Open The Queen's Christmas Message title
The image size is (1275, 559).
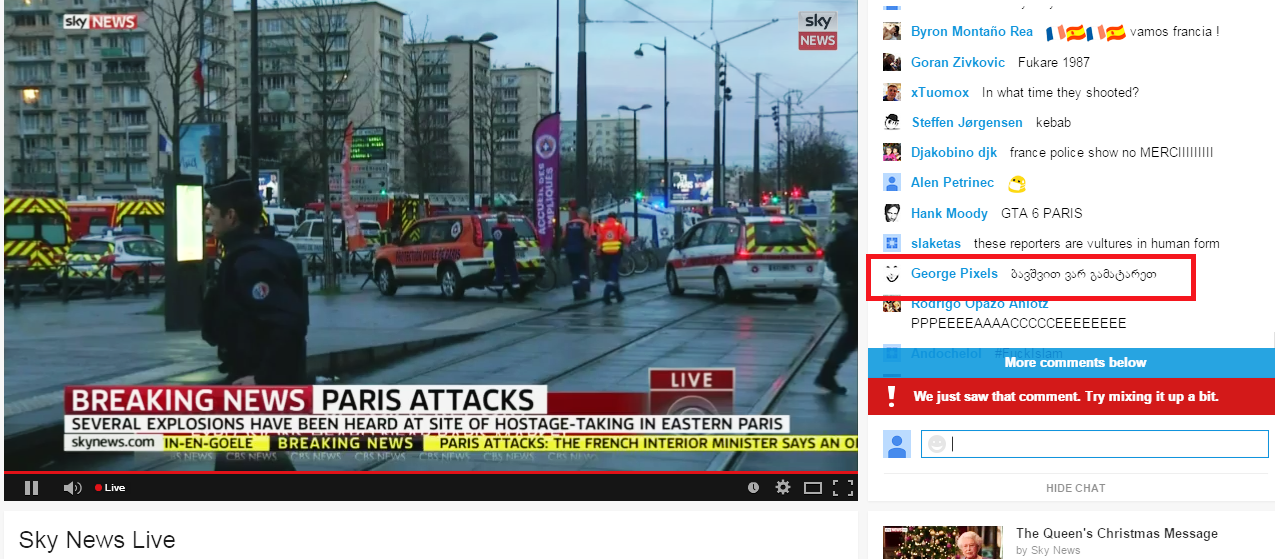[x=1116, y=533]
